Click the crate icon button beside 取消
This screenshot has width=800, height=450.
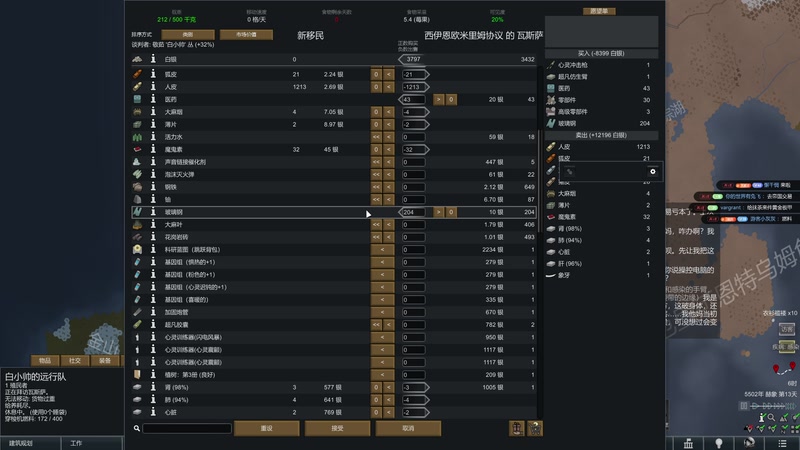click(x=517, y=429)
